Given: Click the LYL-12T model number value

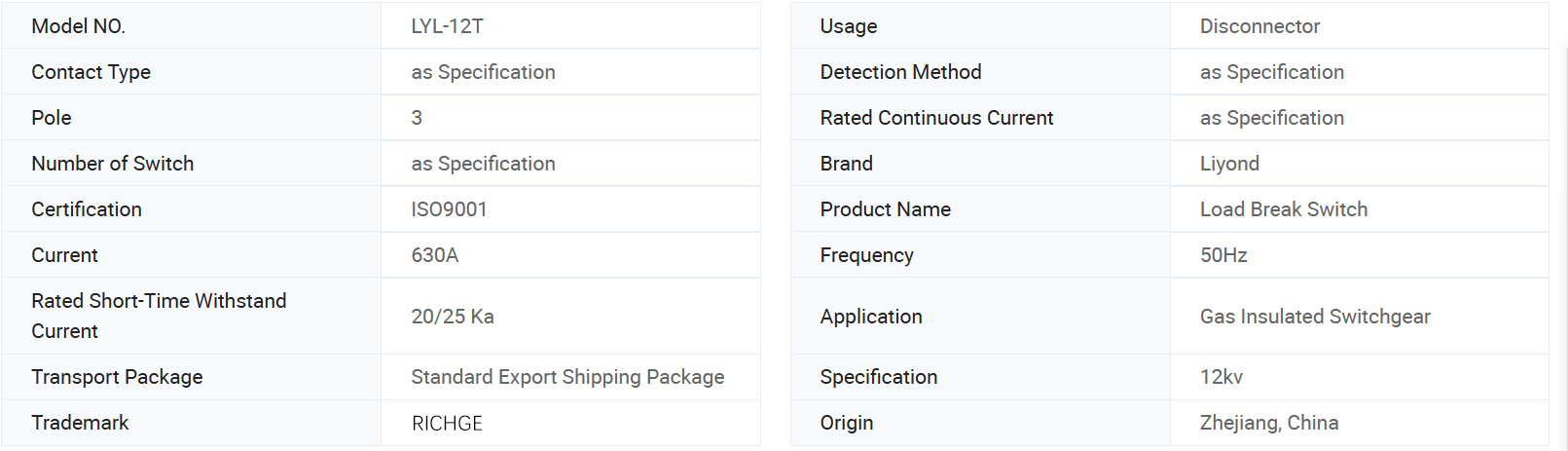Looking at the screenshot, I should coord(447,26).
